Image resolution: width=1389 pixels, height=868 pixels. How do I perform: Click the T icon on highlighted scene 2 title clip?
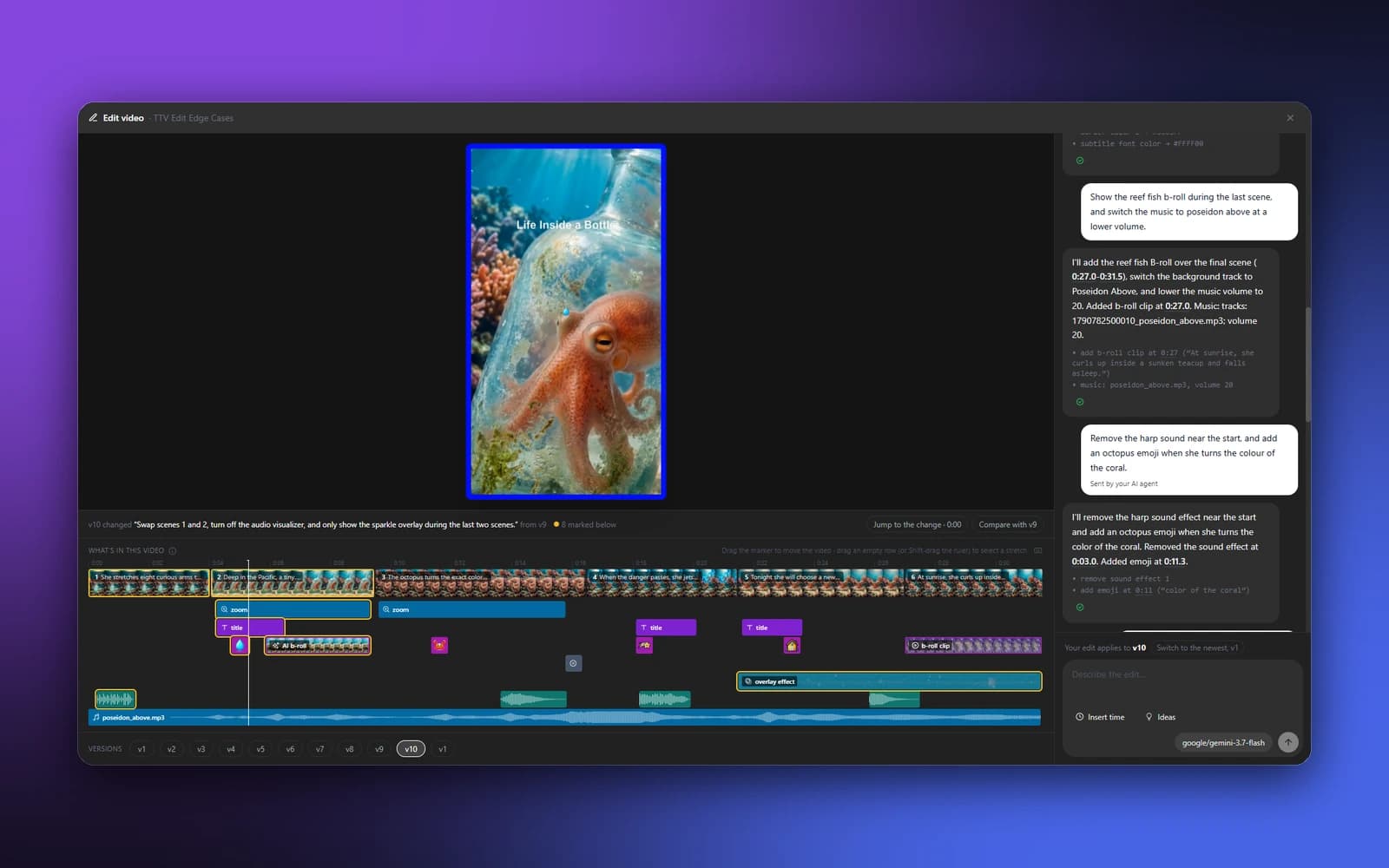point(224,628)
